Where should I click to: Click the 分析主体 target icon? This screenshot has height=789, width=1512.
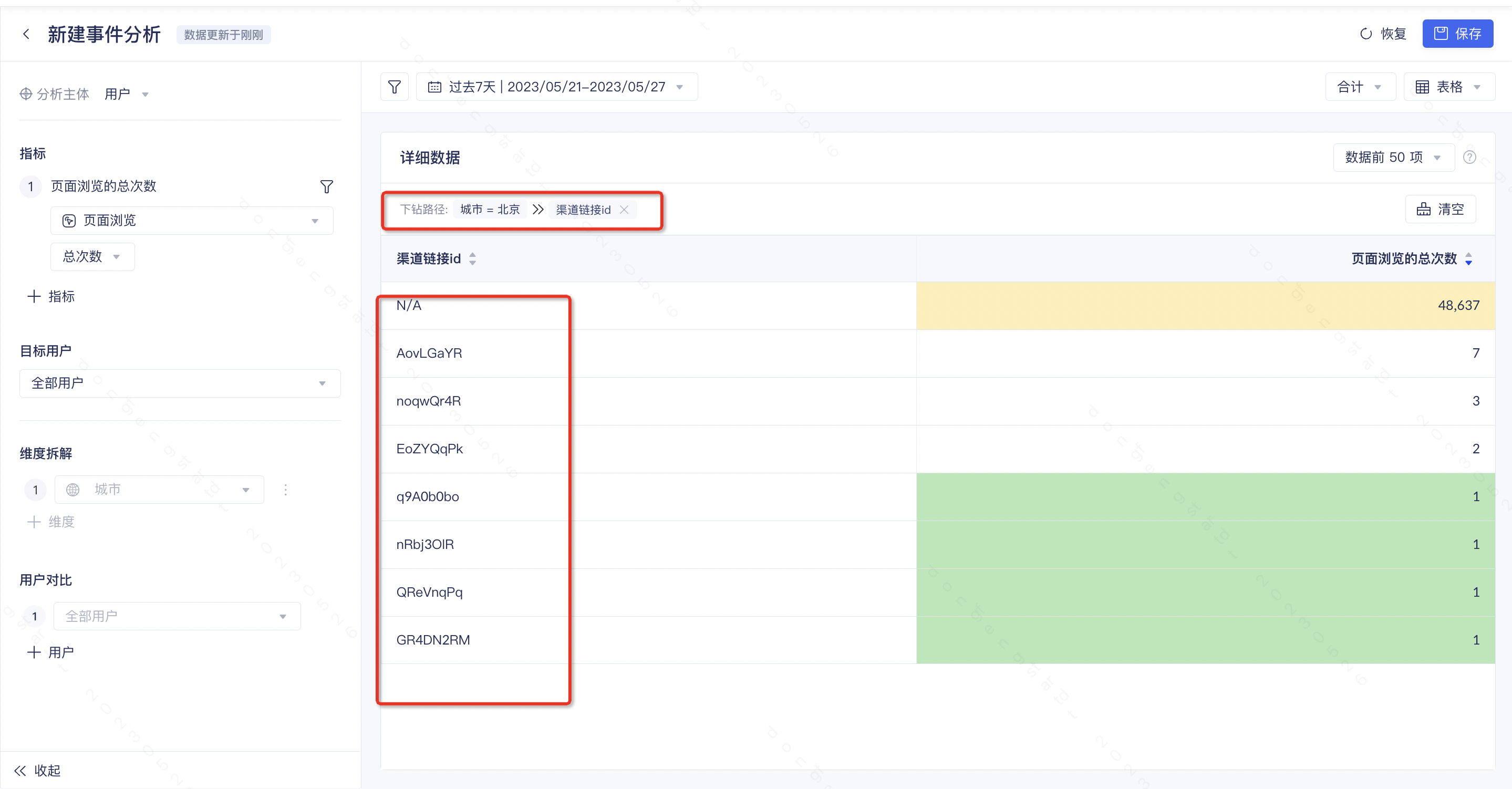click(x=26, y=94)
